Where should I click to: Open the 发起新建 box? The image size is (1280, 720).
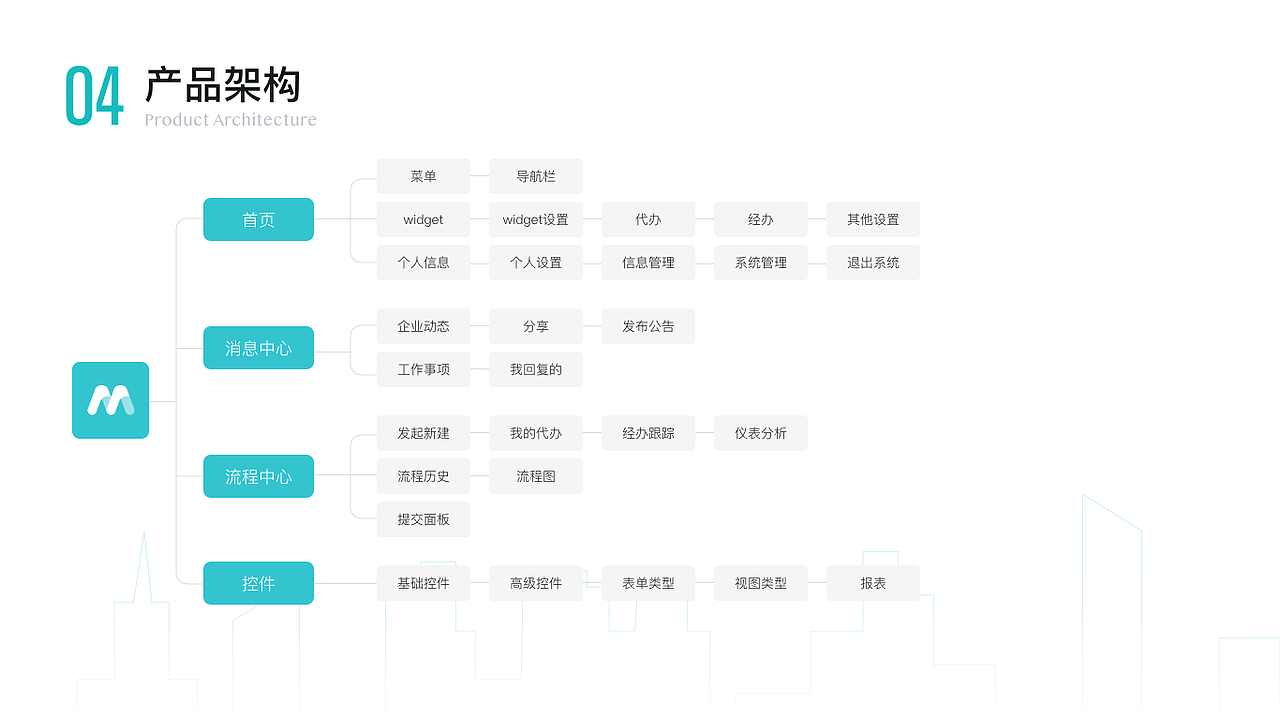(423, 433)
